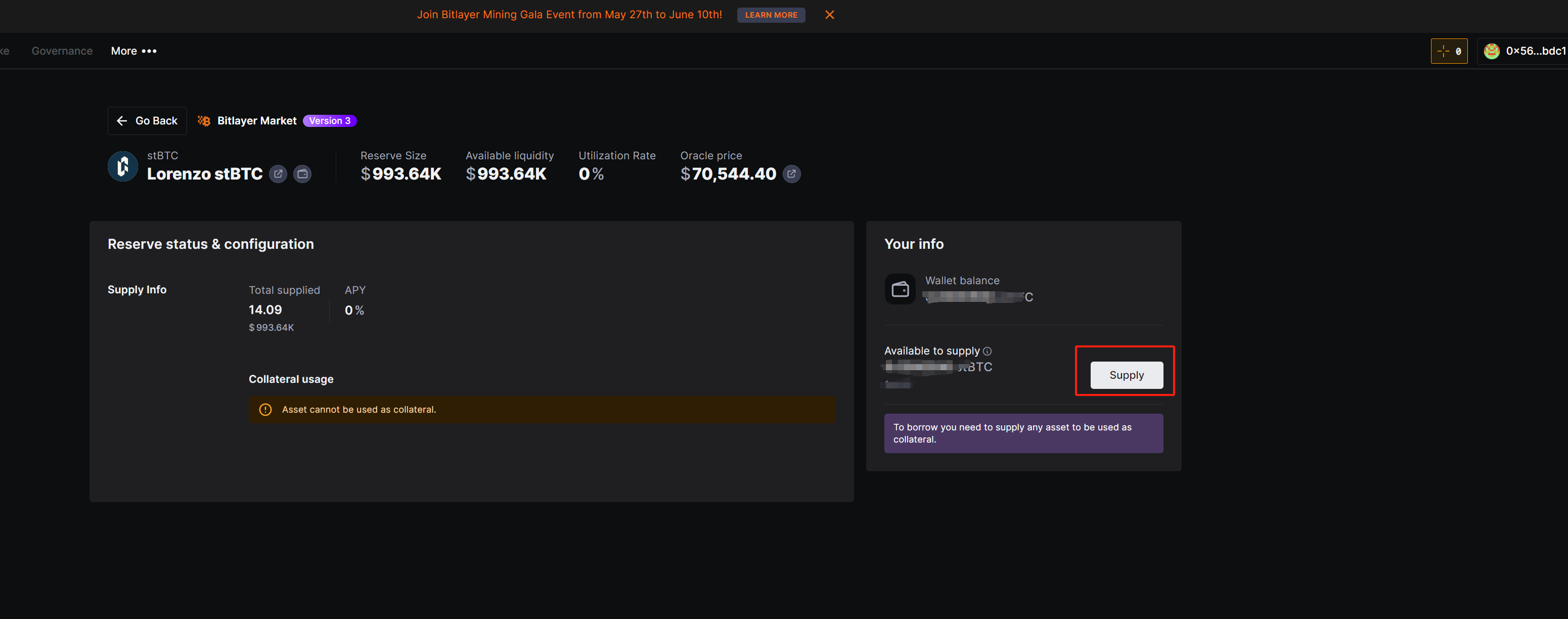Click the Your info heading
Image resolution: width=1568 pixels, height=619 pixels.
click(x=914, y=244)
